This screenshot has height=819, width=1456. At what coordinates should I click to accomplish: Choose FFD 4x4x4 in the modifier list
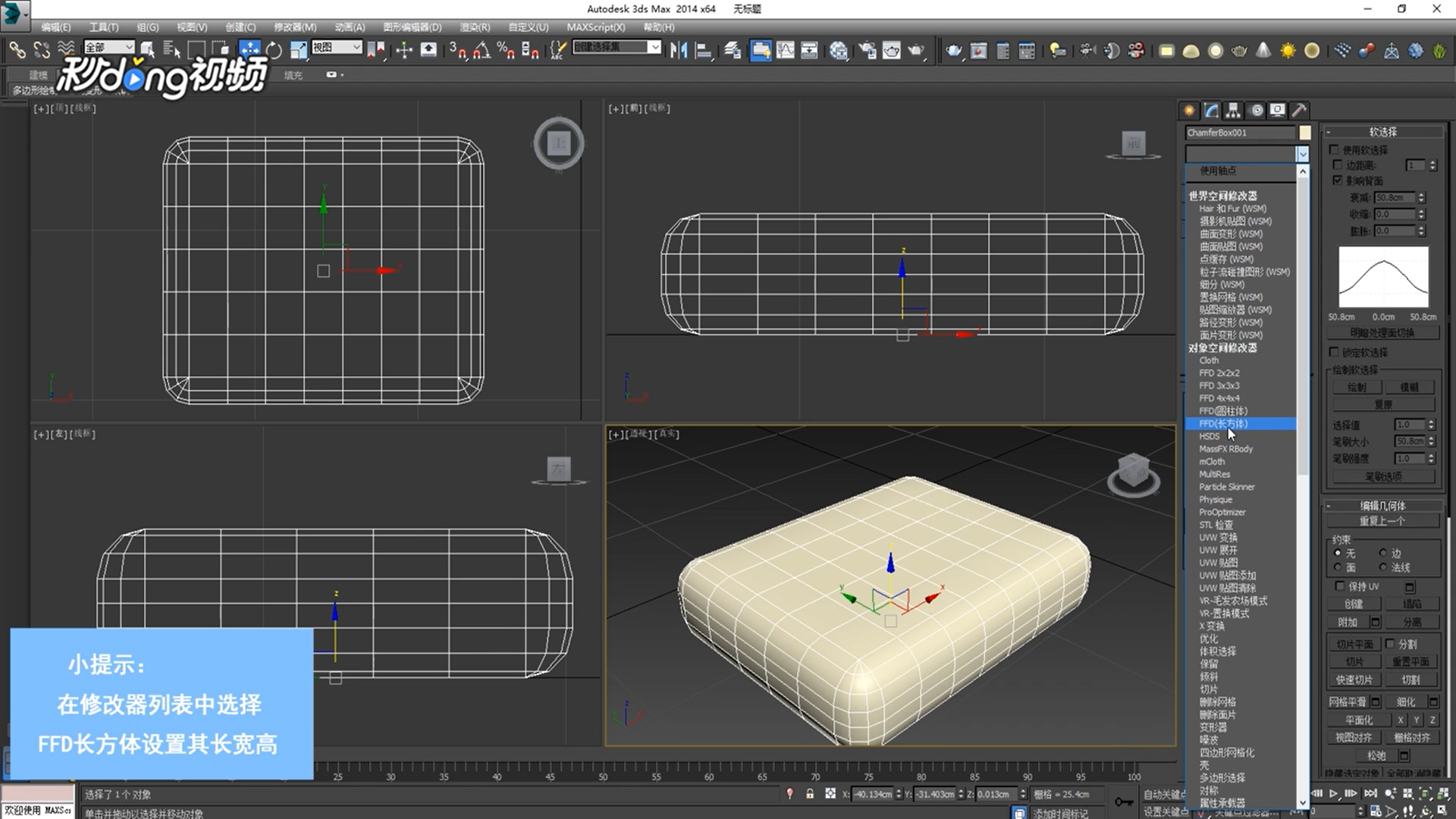click(x=1219, y=398)
